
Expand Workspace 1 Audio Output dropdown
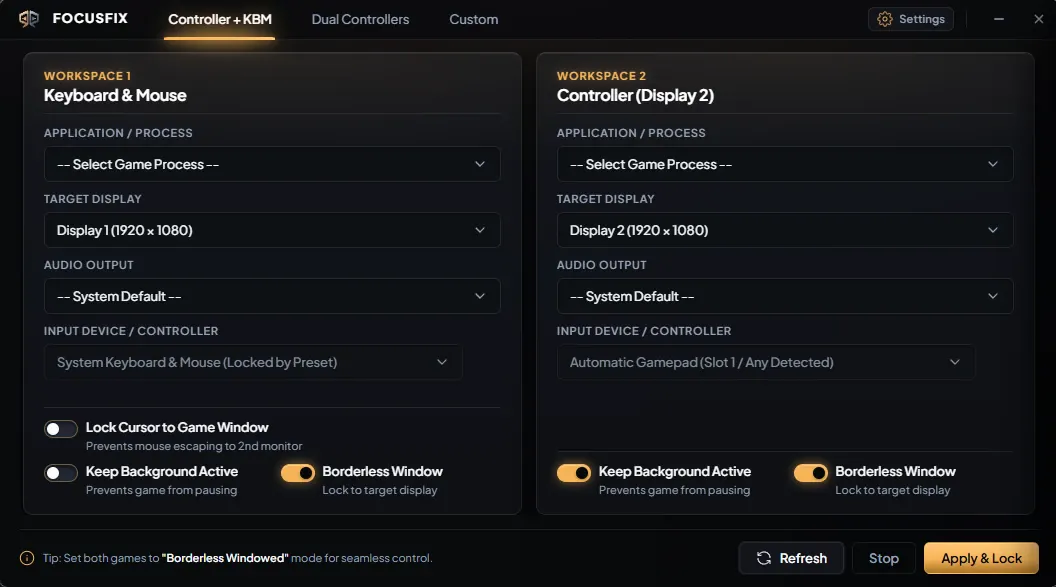click(x=272, y=296)
